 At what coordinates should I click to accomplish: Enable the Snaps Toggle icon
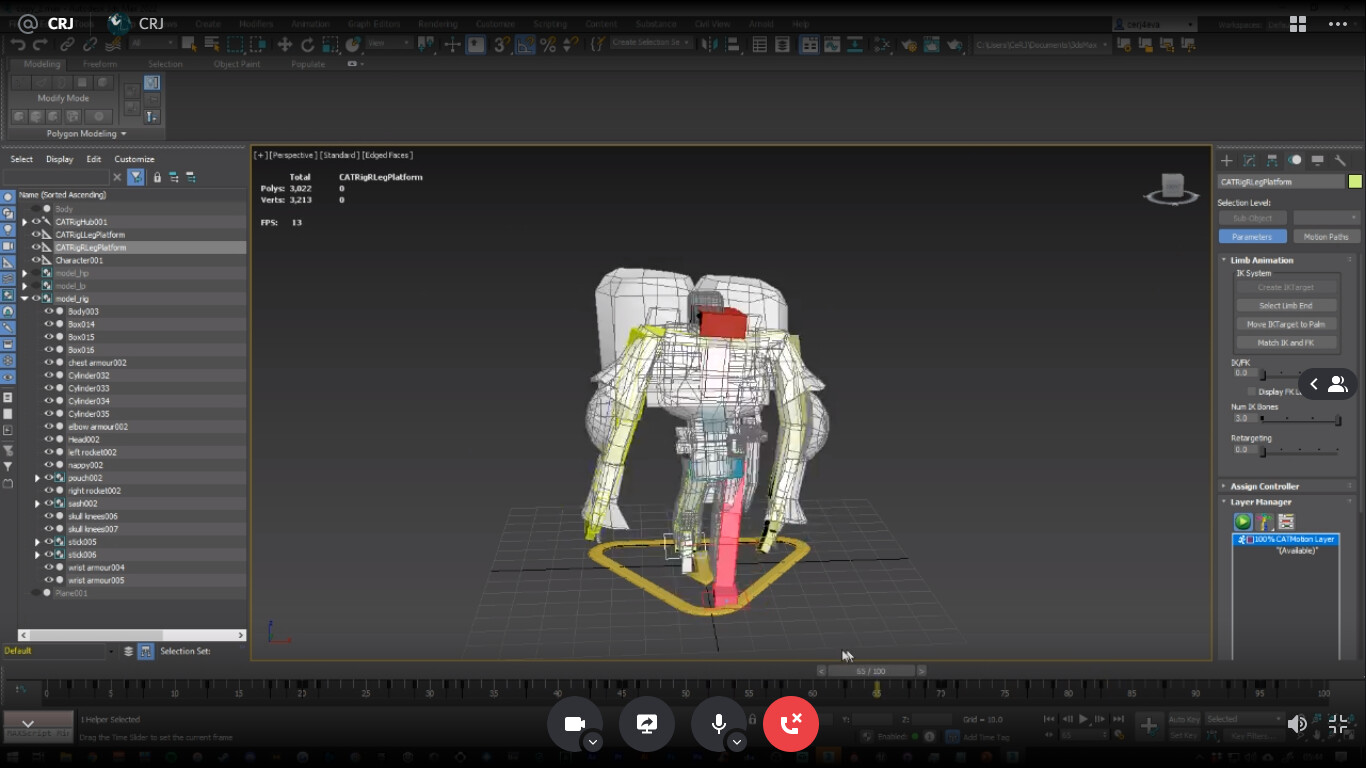point(499,44)
